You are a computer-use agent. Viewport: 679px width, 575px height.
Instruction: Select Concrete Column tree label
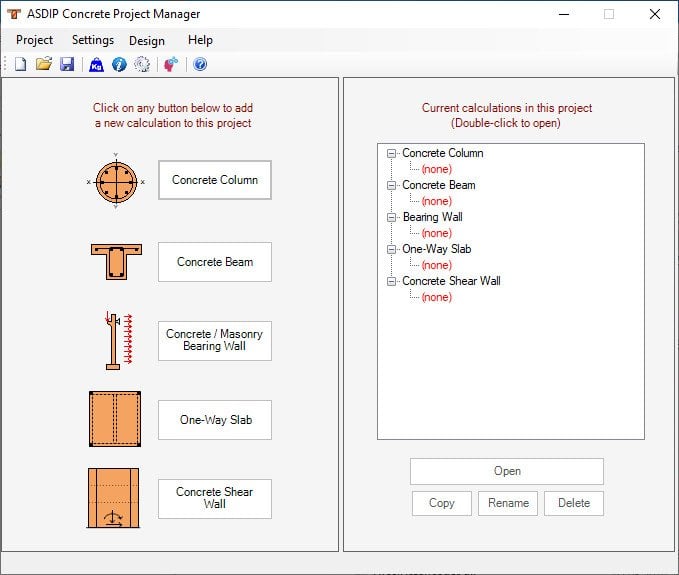[x=443, y=153]
